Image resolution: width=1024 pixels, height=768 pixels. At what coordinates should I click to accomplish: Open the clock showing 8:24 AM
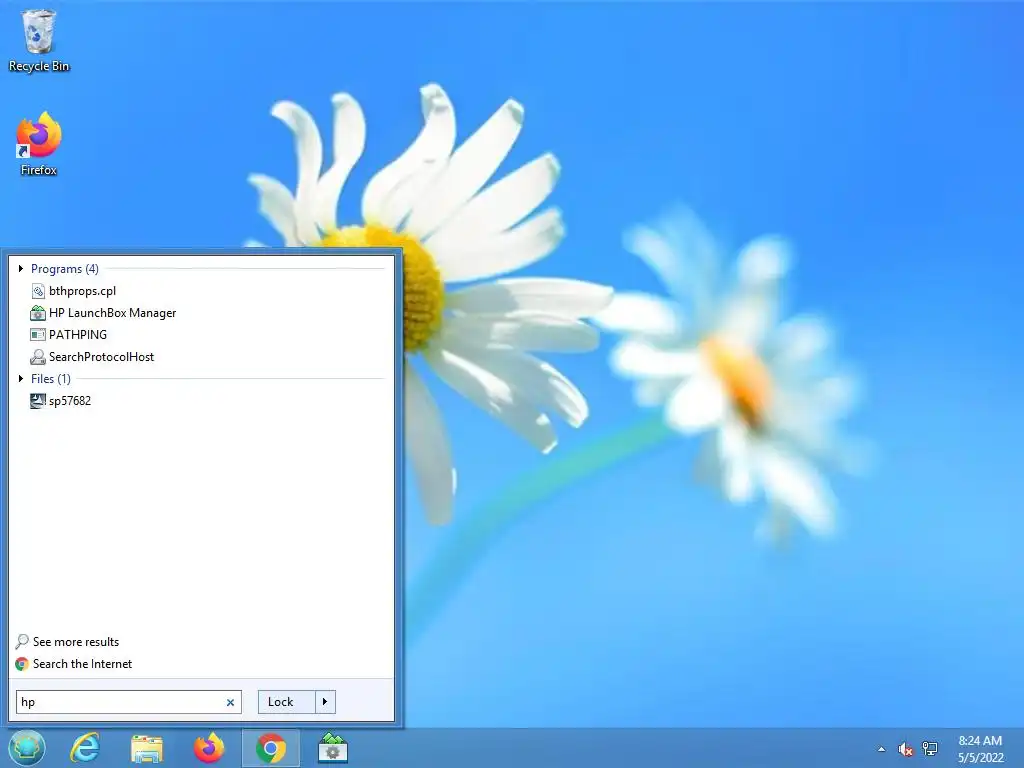coord(980,749)
